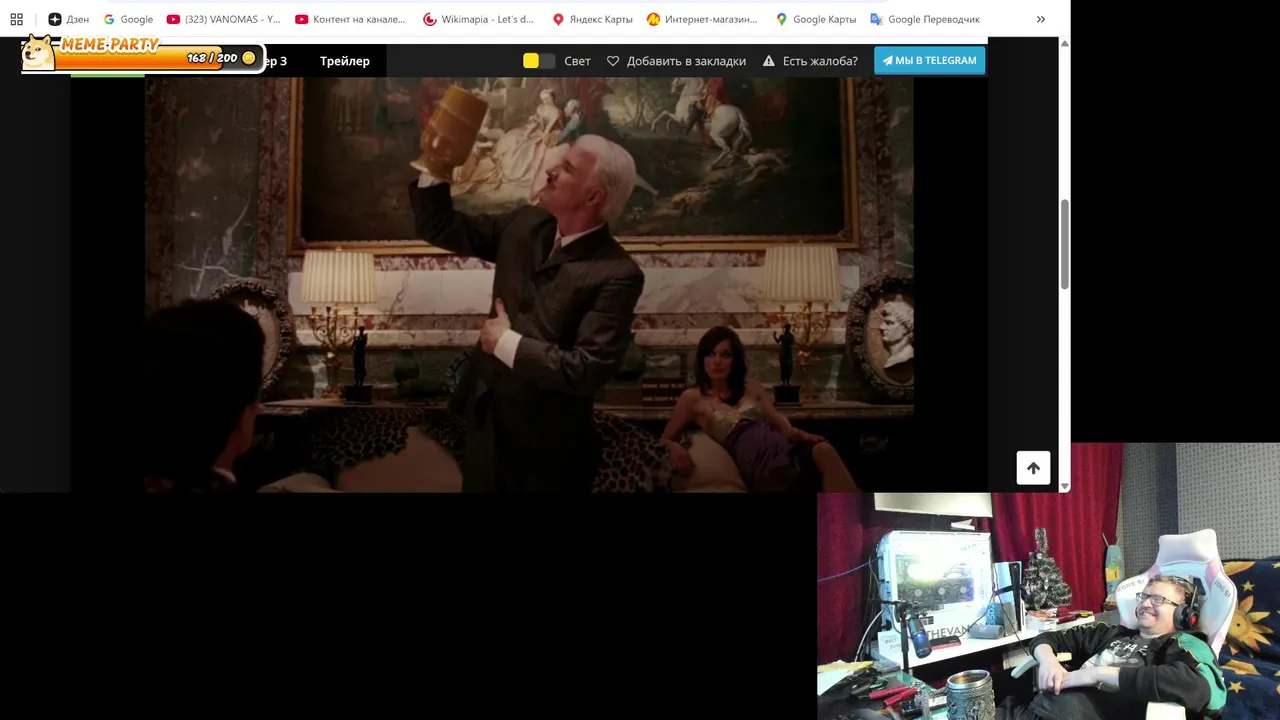The image size is (1280, 720).
Task: Open the Дзен bookmark
Action: point(69,19)
